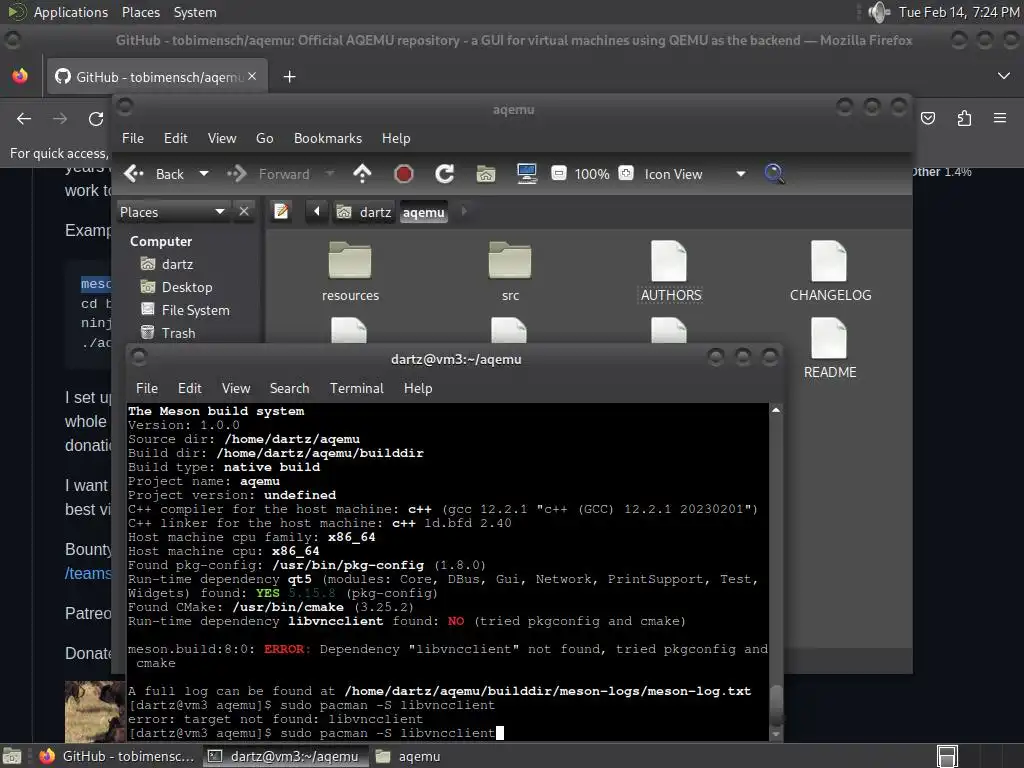Select the AUTHORS file
1024x768 pixels.
[x=670, y=272]
